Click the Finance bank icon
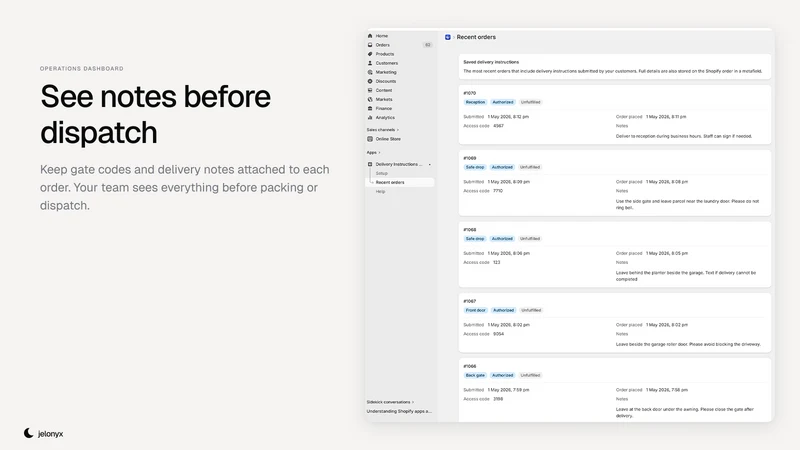The image size is (800, 450). pyautogui.click(x=370, y=109)
